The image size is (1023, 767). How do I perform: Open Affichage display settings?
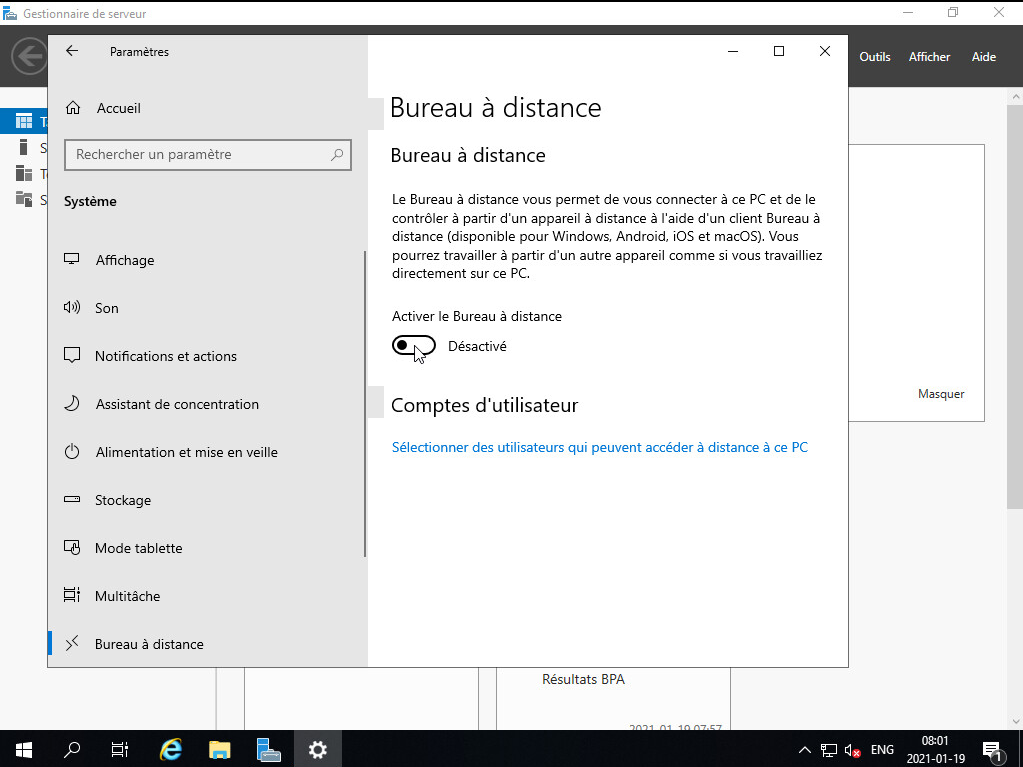(125, 260)
